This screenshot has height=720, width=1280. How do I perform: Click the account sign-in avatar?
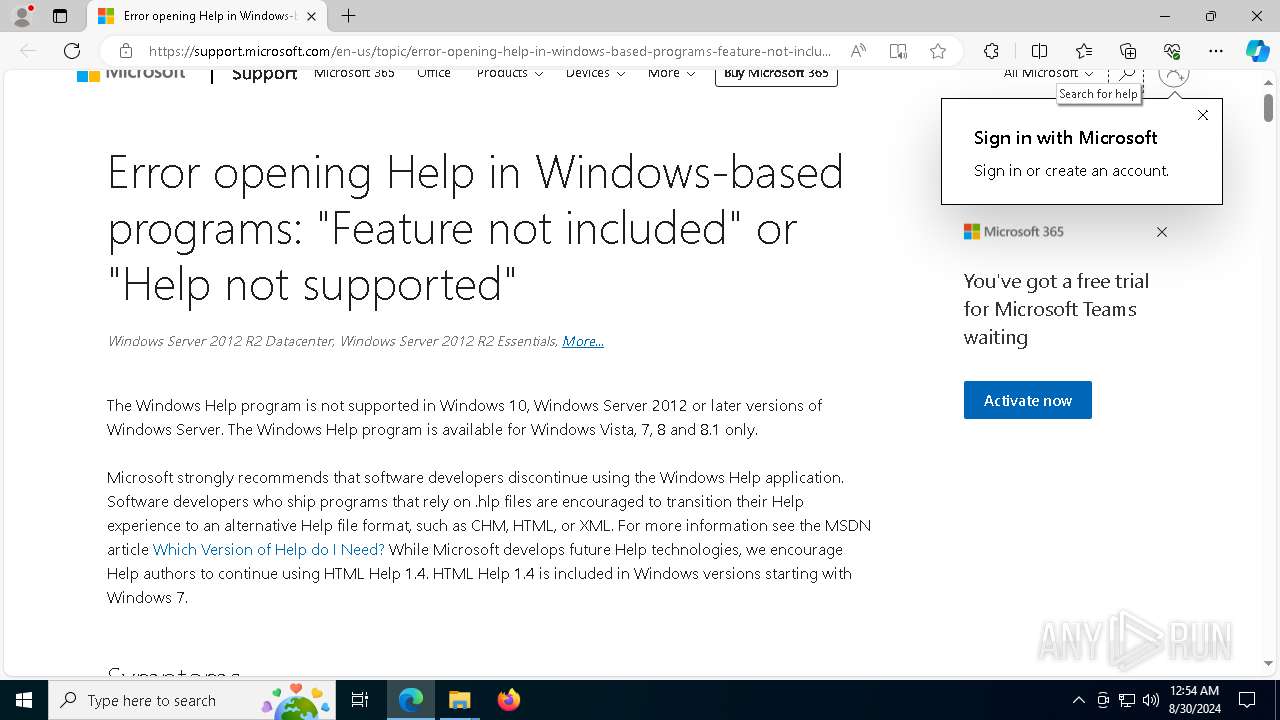pyautogui.click(x=1174, y=74)
